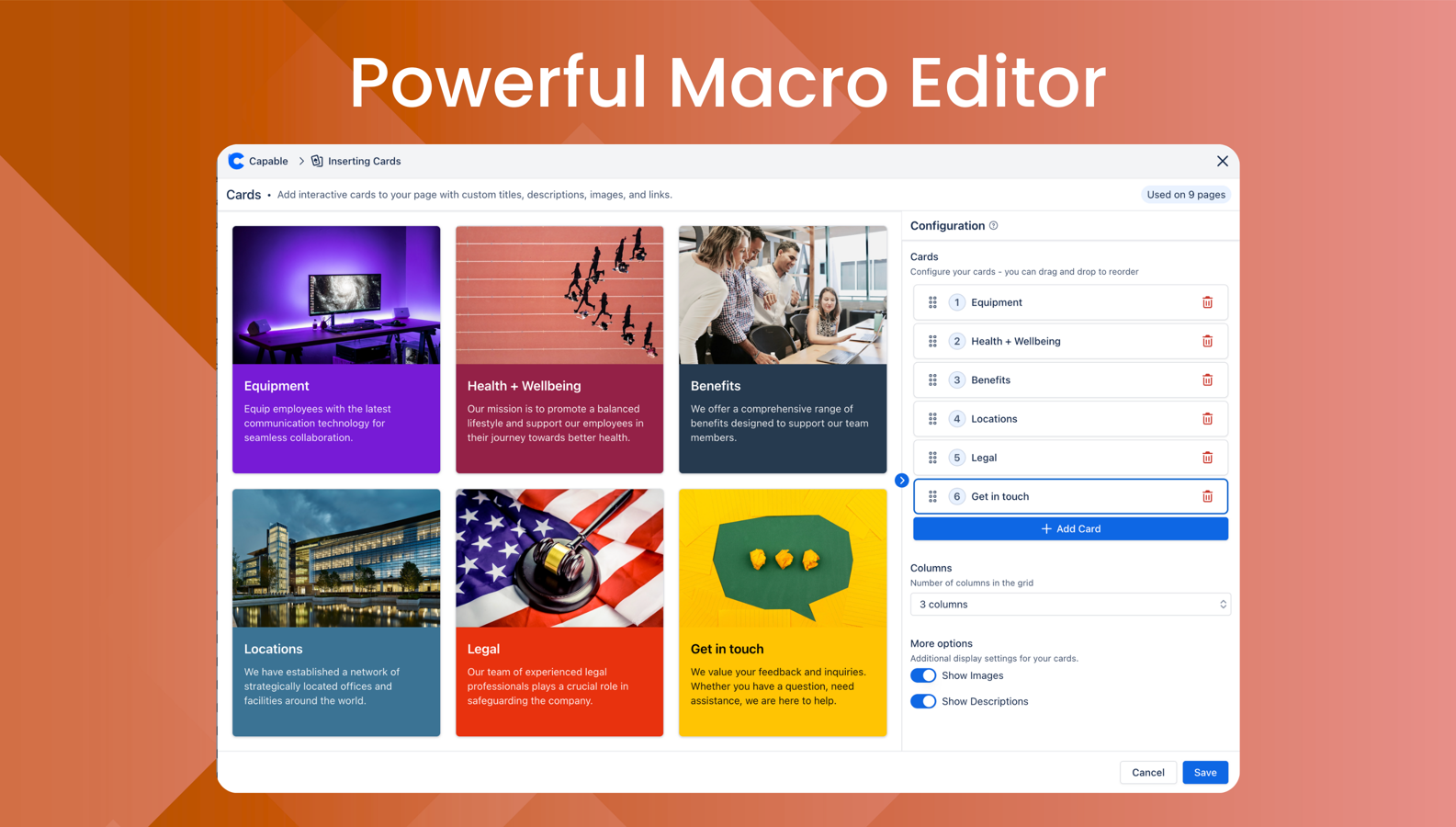Expand the Health + Wellbeing card row
1456x827 pixels.
coord(1070,341)
